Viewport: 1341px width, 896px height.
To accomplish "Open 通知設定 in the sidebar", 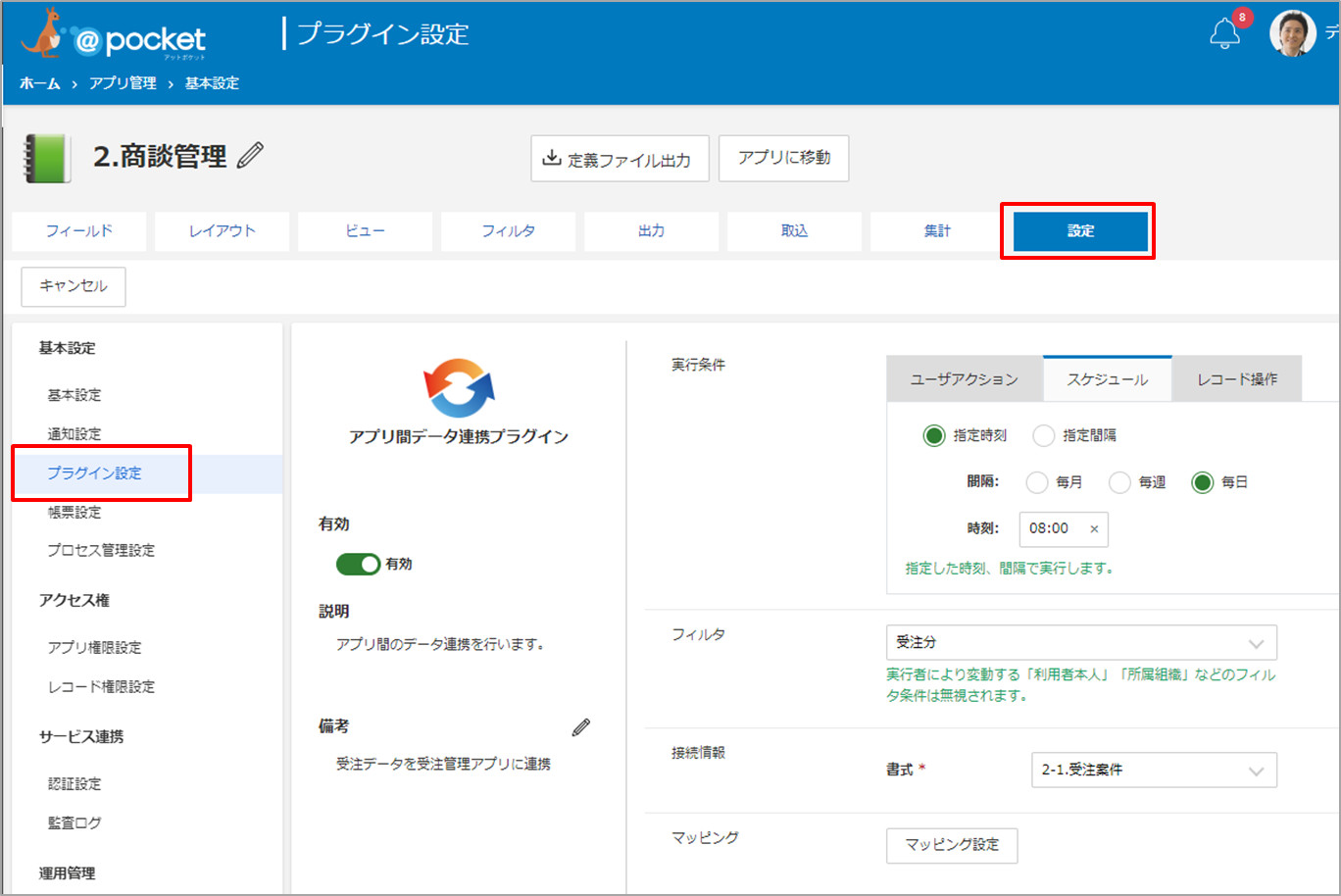I will point(74,434).
